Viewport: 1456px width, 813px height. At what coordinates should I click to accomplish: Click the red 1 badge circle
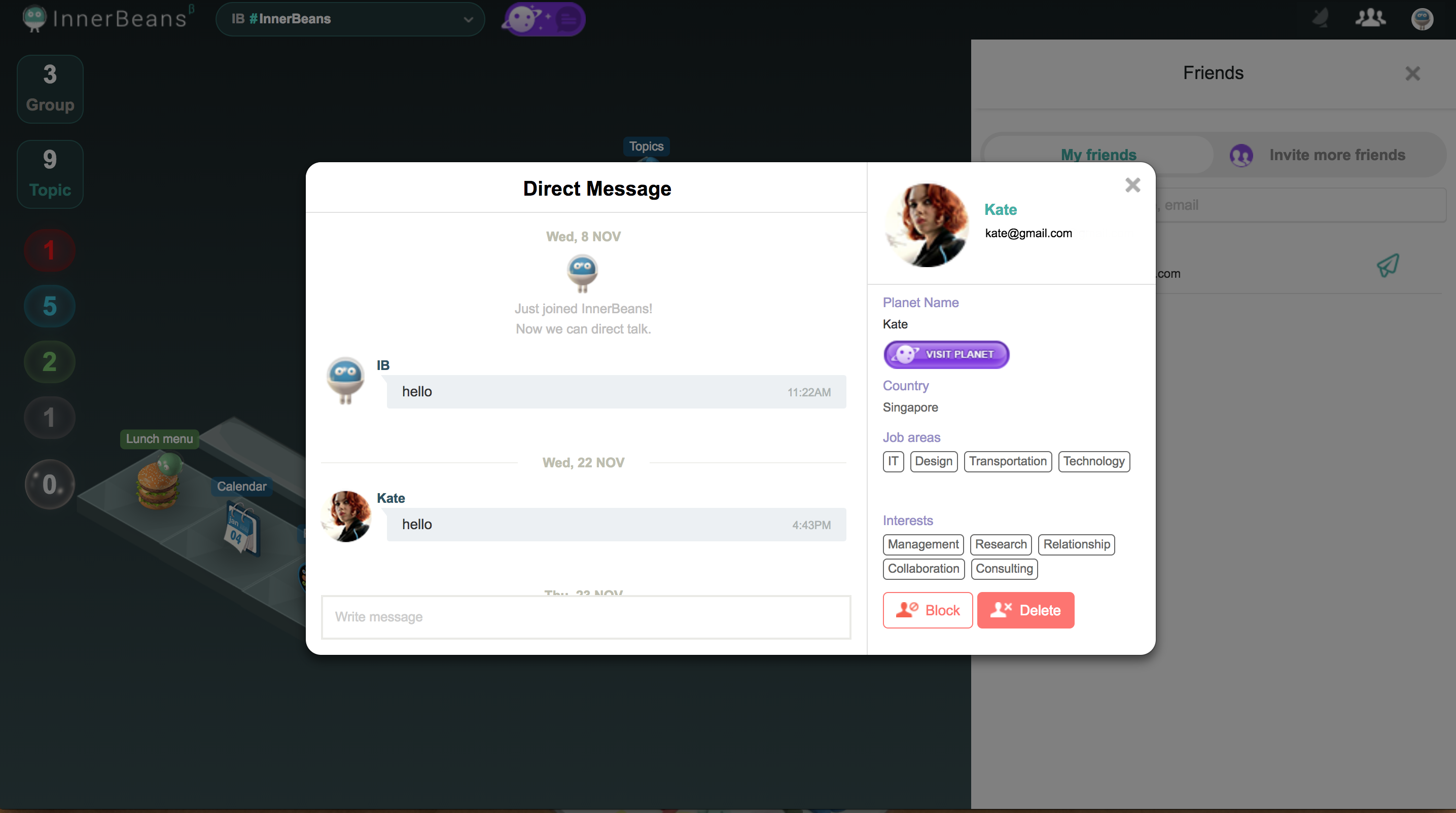coord(50,250)
